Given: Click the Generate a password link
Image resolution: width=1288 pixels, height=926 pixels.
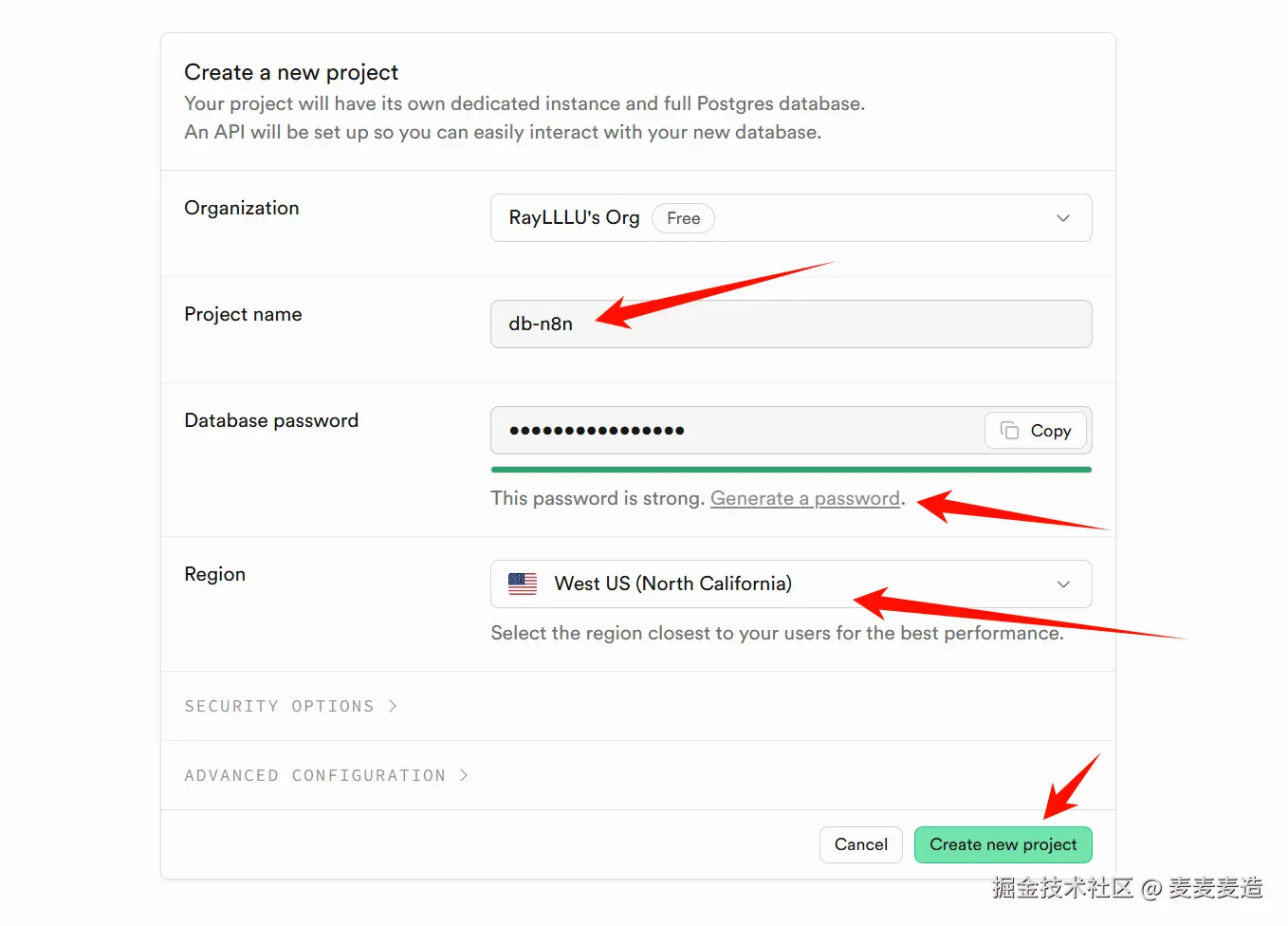Looking at the screenshot, I should 804,498.
